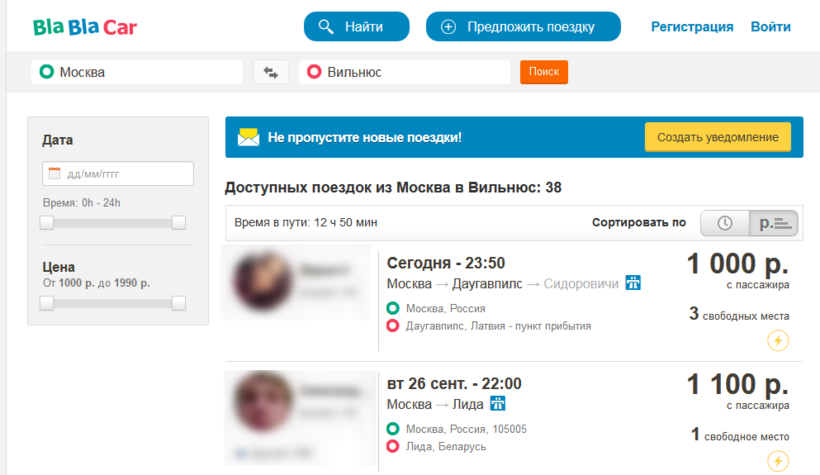Image resolution: width=820 pixels, height=475 pixels.
Task: Open the Найти search button
Action: pyautogui.click(x=356, y=27)
